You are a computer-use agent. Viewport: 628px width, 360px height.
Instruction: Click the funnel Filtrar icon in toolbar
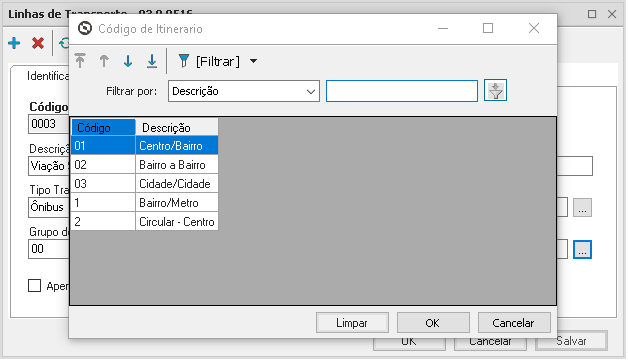(184, 61)
